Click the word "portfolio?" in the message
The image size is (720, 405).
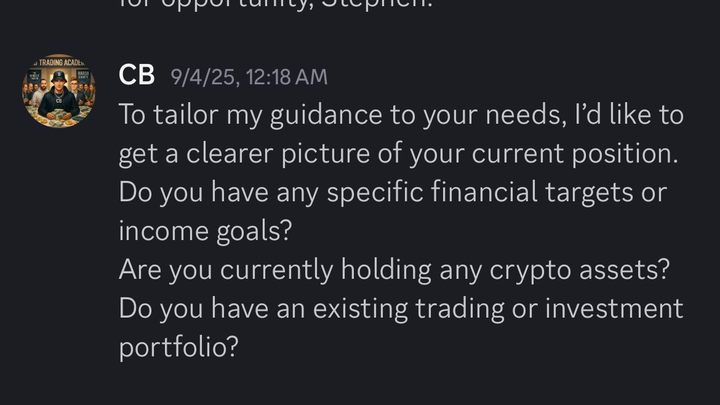178,347
